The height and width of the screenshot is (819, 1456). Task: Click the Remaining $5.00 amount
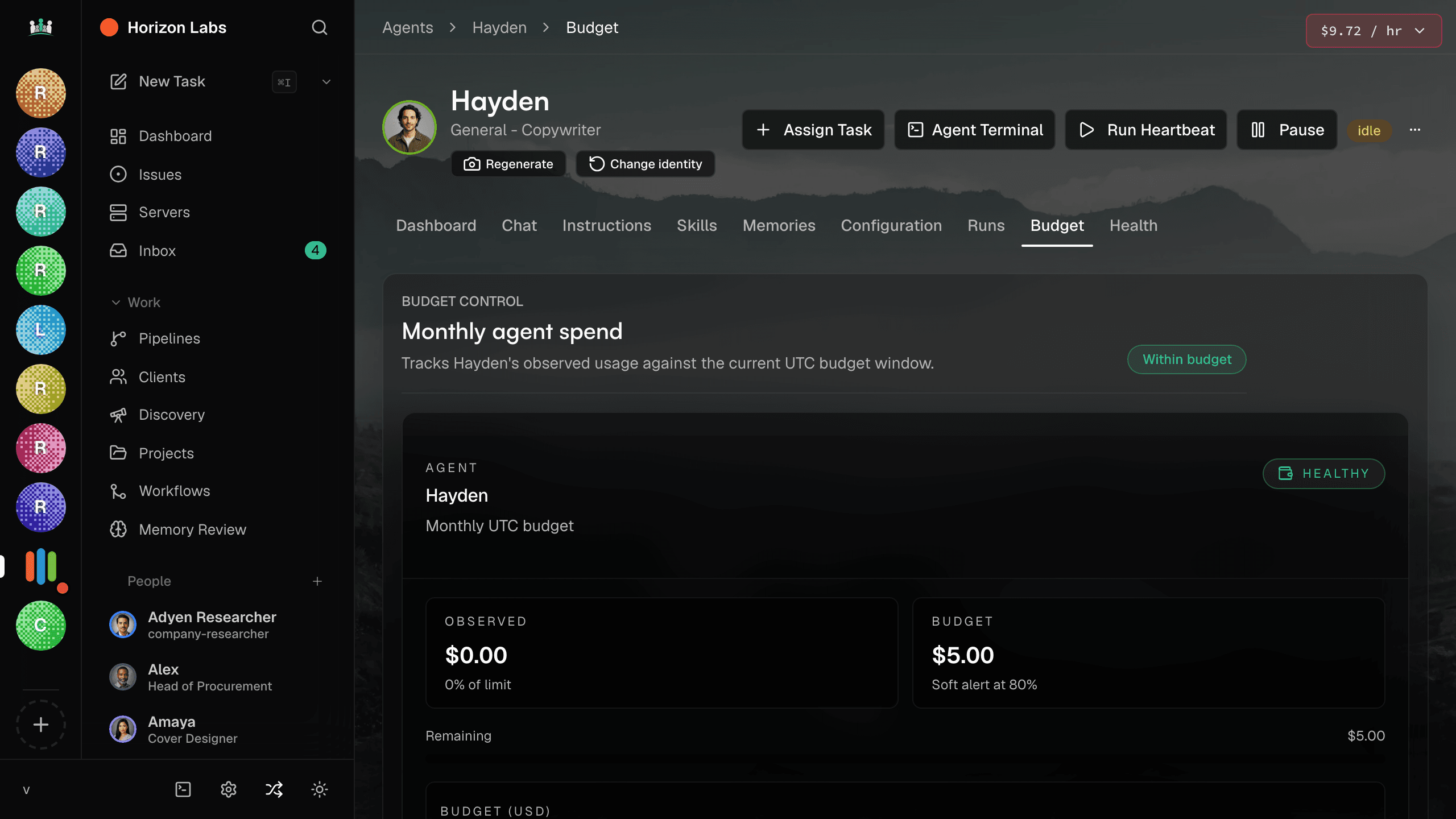click(x=1366, y=735)
